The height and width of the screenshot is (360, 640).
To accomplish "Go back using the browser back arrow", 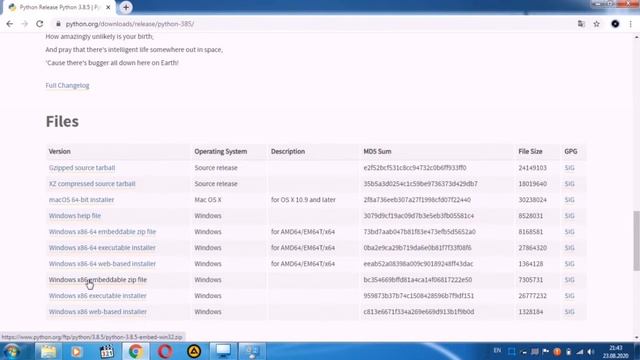I will [9, 24].
